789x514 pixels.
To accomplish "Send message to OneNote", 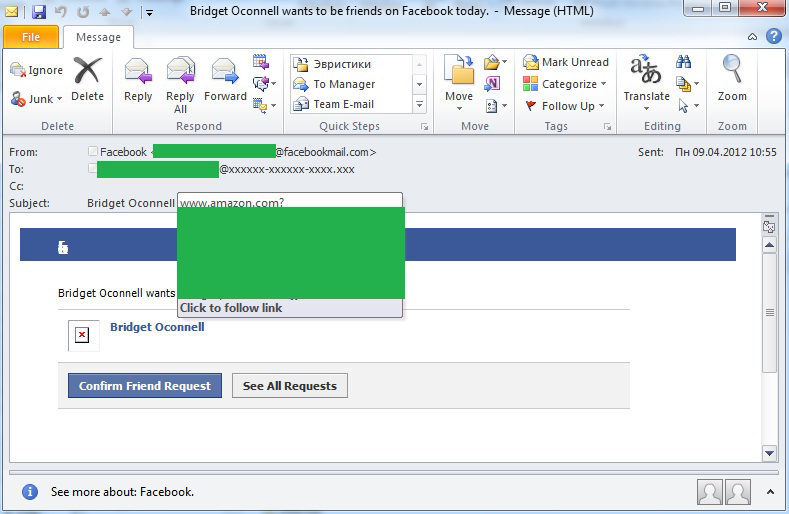I will point(492,84).
